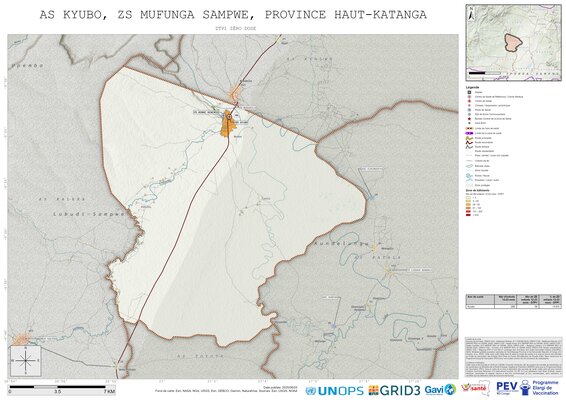Click the Légende heading
Viewport: 566px width, 400px height.
point(472,87)
